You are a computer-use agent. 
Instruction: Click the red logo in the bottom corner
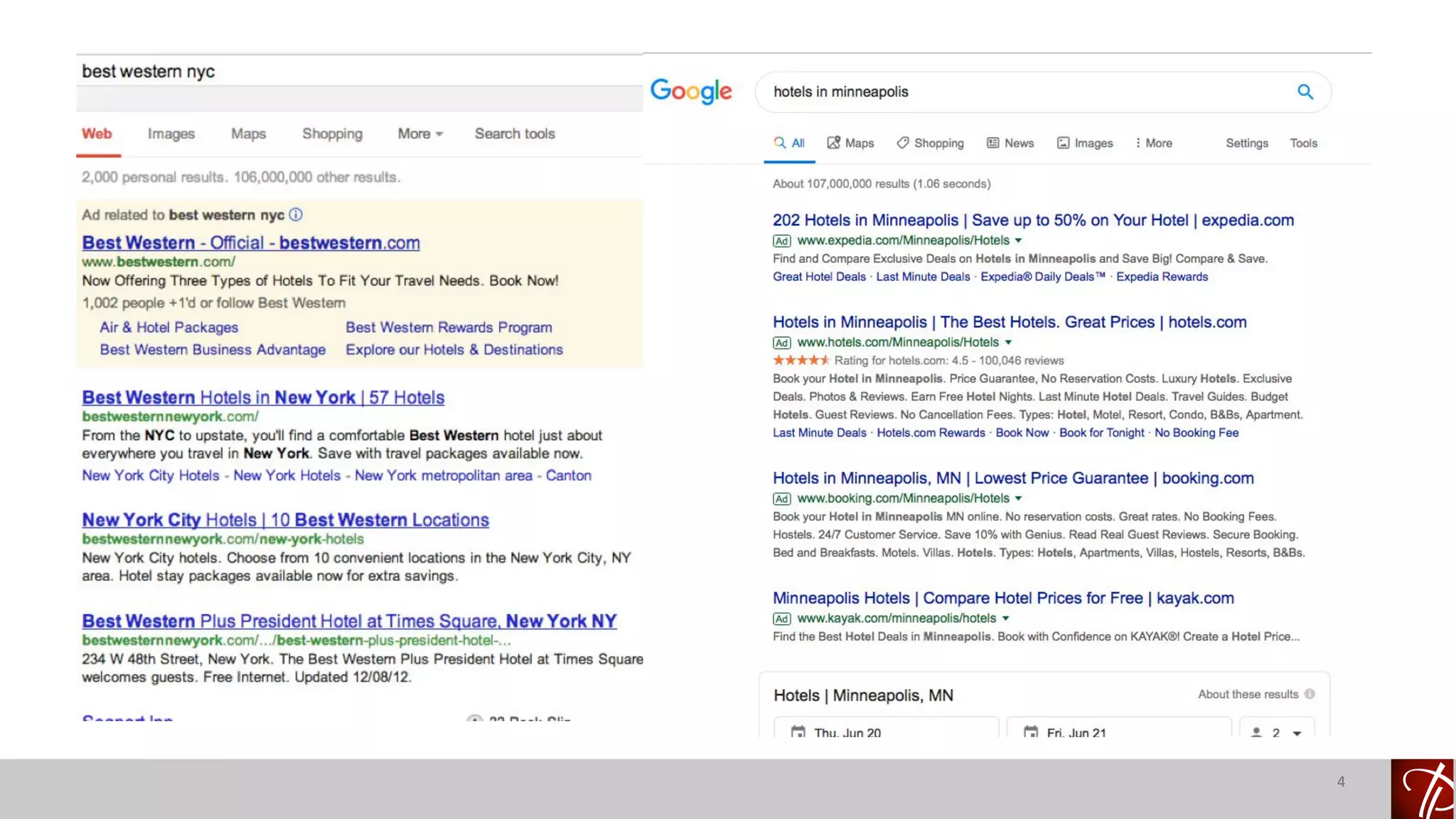point(1423,789)
